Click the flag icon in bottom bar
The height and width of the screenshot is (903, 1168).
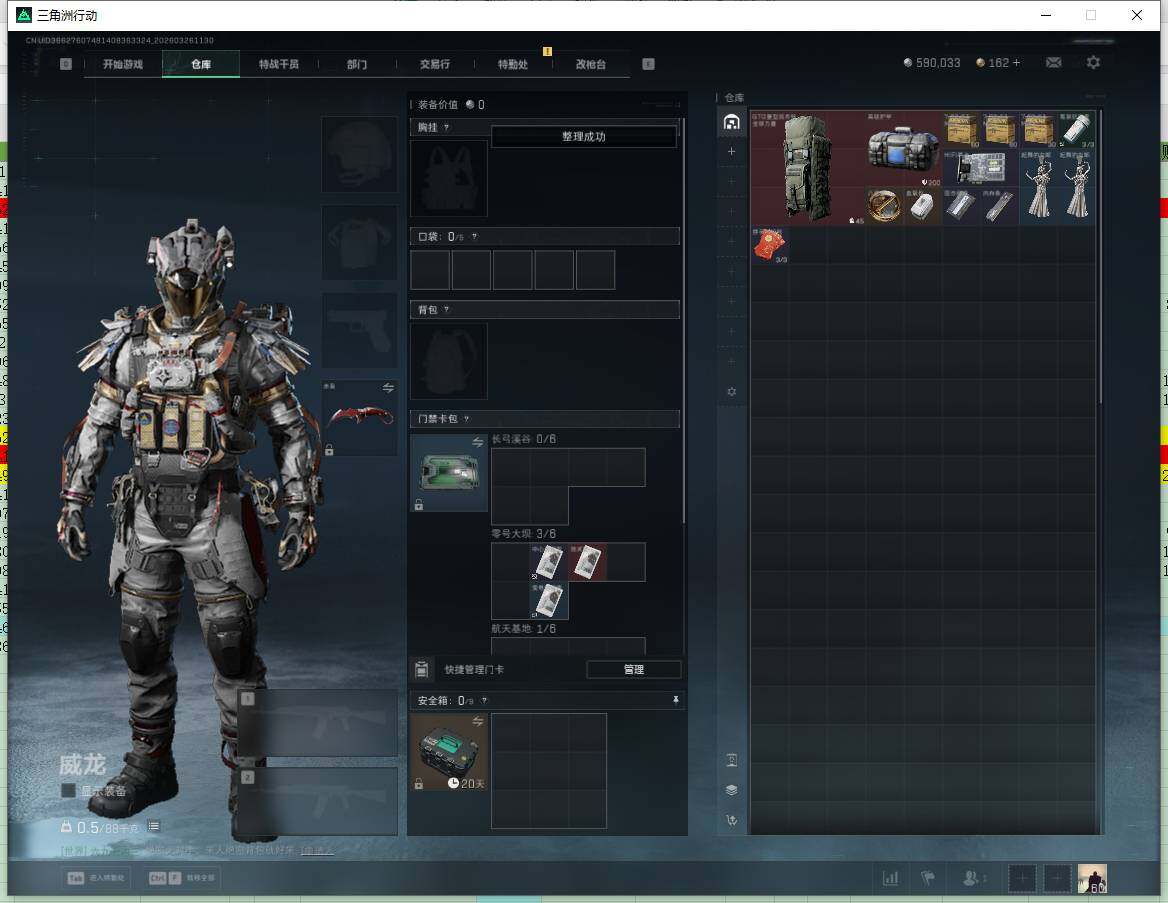pyautogui.click(x=927, y=878)
